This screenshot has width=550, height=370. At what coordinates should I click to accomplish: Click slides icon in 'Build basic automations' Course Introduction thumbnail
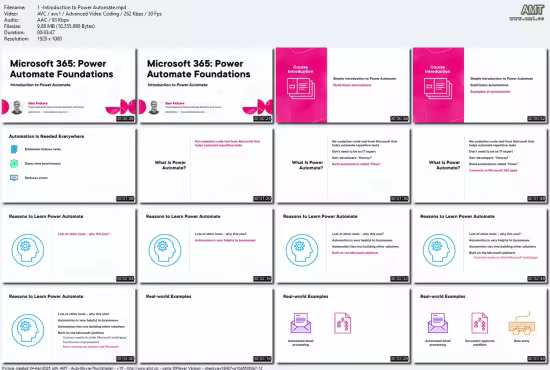click(301, 88)
